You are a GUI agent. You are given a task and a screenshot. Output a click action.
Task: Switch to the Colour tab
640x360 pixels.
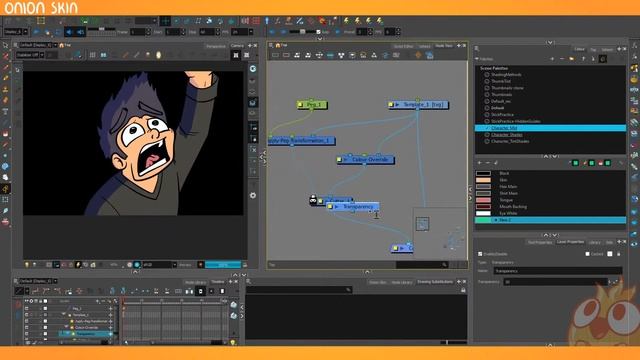pyautogui.click(x=579, y=49)
